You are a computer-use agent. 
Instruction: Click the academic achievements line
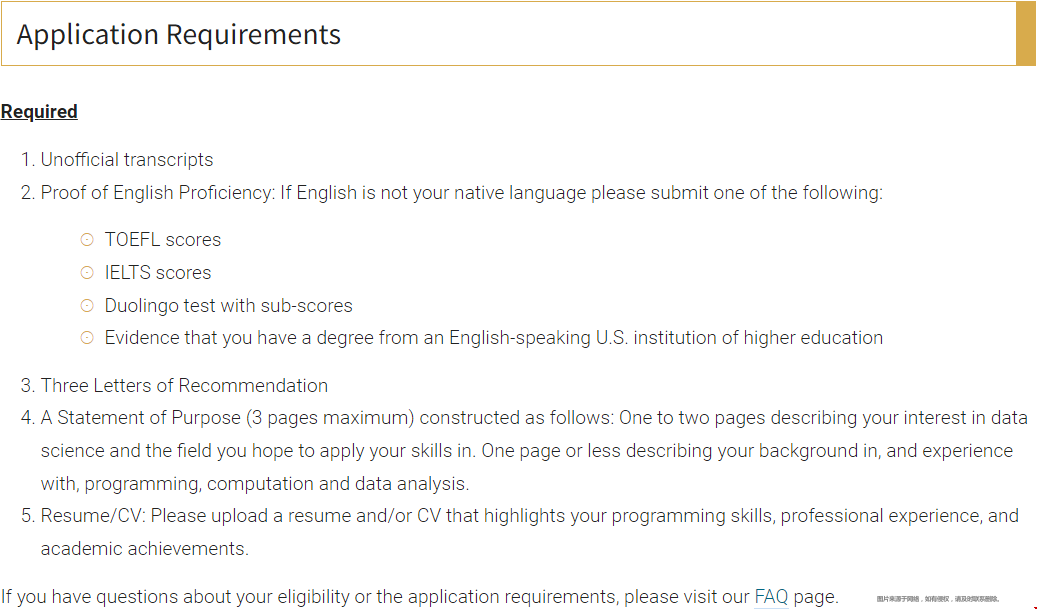[x=145, y=549]
